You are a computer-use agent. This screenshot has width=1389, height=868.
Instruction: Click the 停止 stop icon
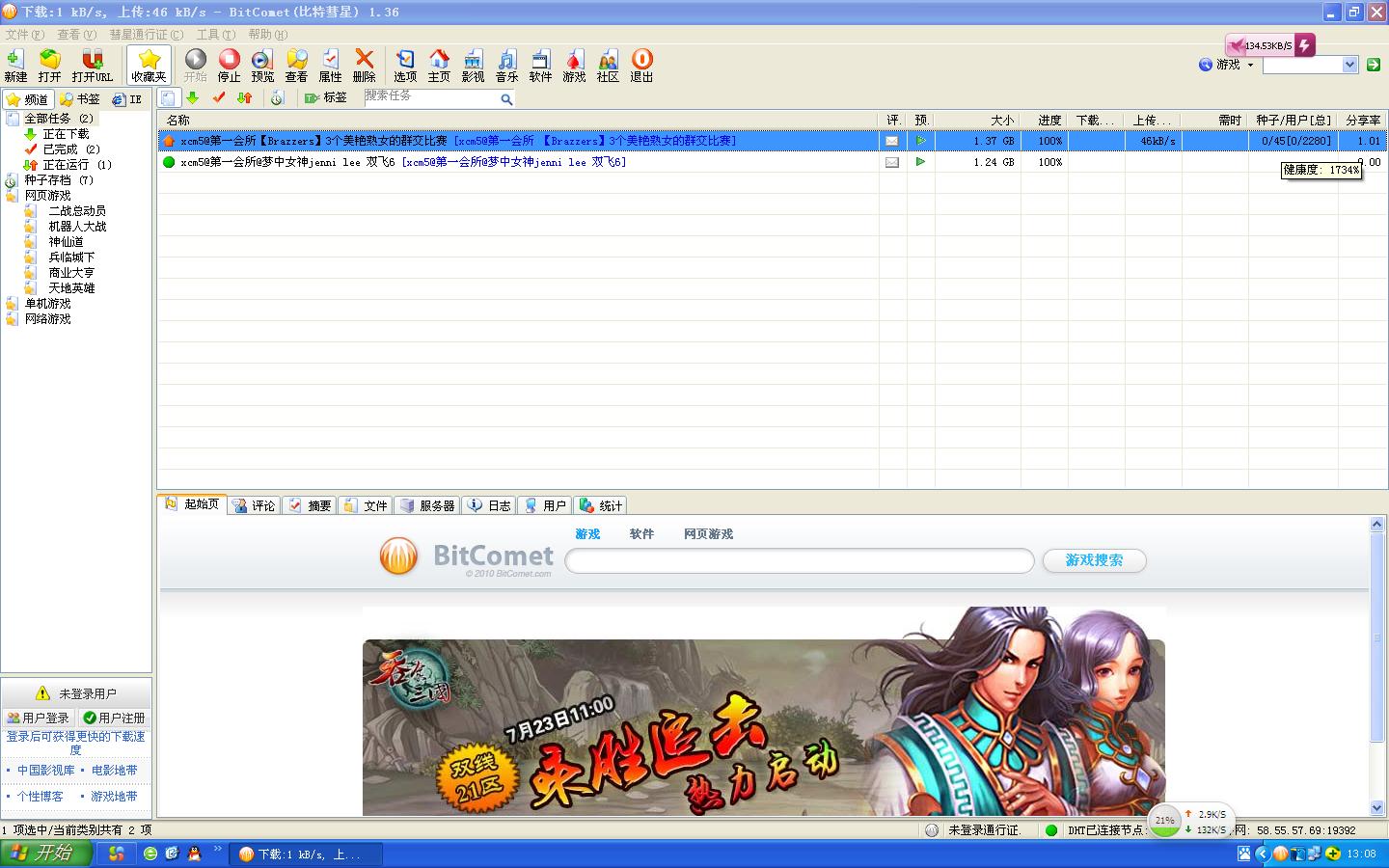(x=229, y=66)
